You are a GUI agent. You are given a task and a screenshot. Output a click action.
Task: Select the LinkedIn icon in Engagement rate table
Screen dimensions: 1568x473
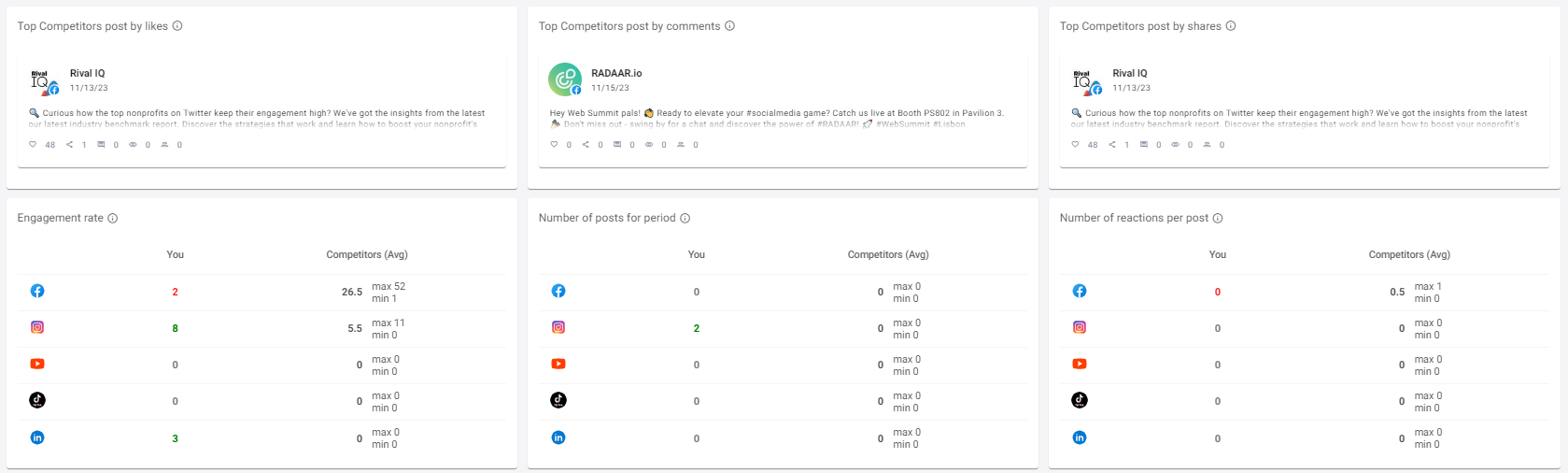pos(37,437)
